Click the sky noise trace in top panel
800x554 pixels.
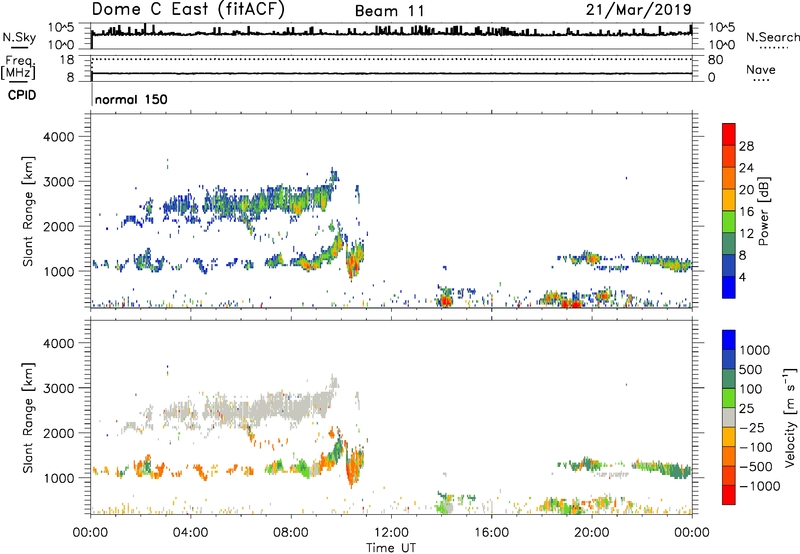click(391, 32)
